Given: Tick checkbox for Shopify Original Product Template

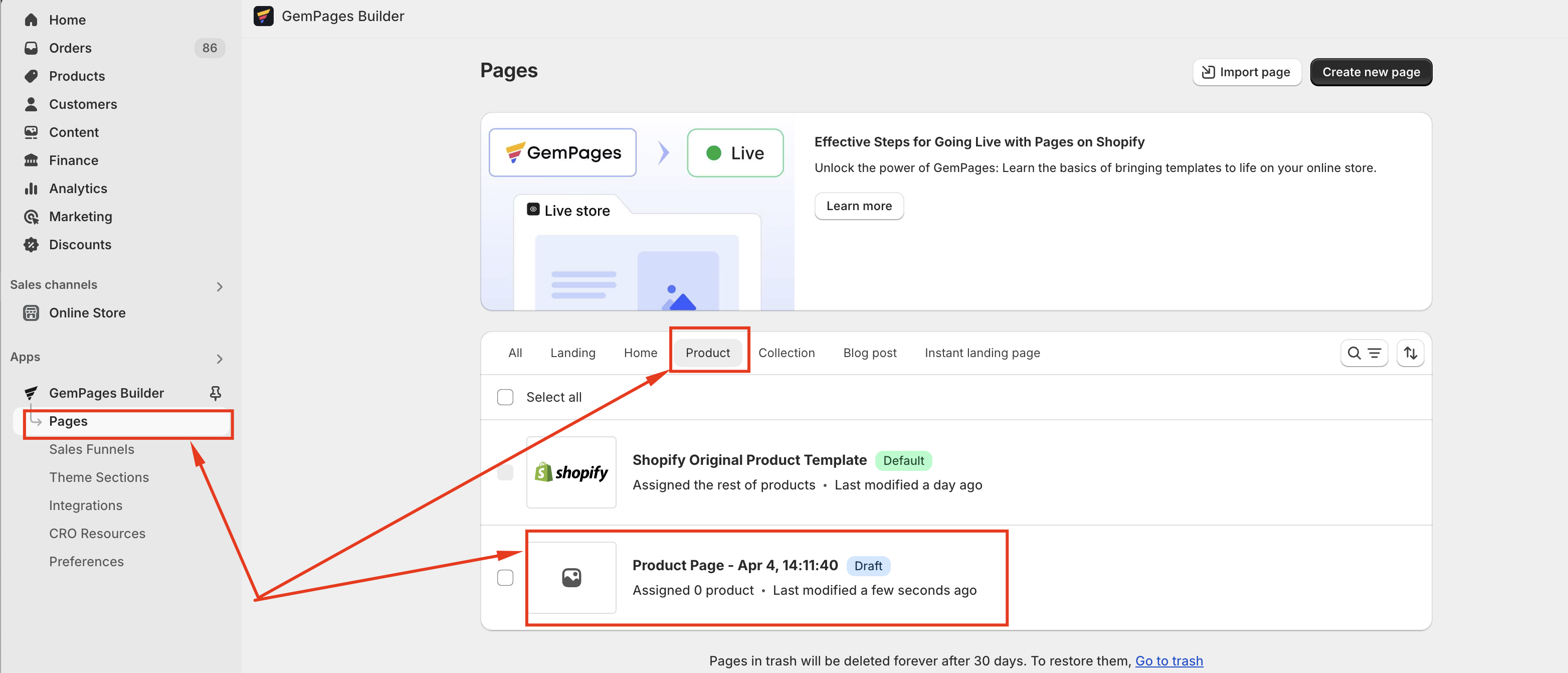Looking at the screenshot, I should [x=505, y=472].
